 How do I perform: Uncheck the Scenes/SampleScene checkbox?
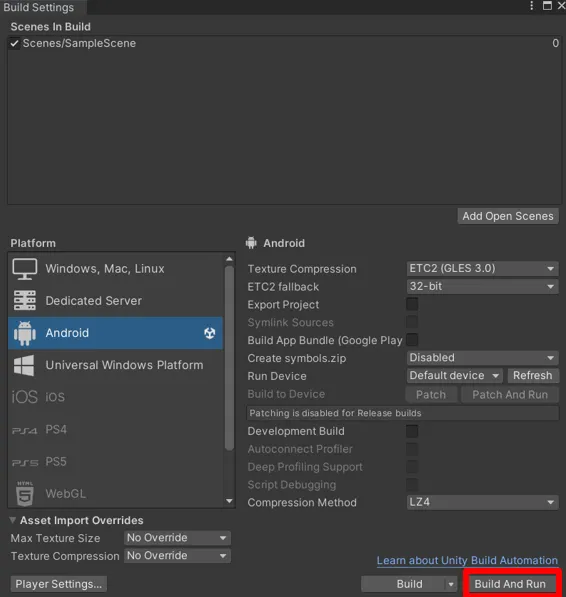point(14,43)
